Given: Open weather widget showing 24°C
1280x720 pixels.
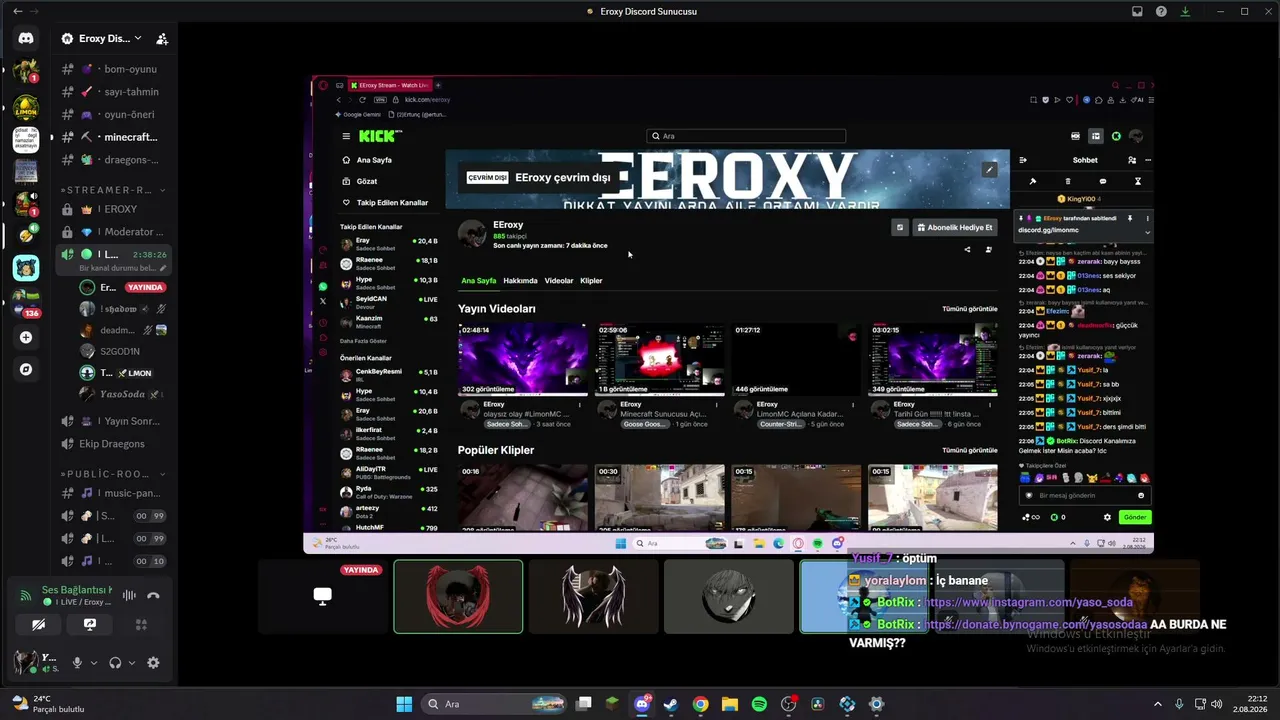Looking at the screenshot, I should pos(47,704).
